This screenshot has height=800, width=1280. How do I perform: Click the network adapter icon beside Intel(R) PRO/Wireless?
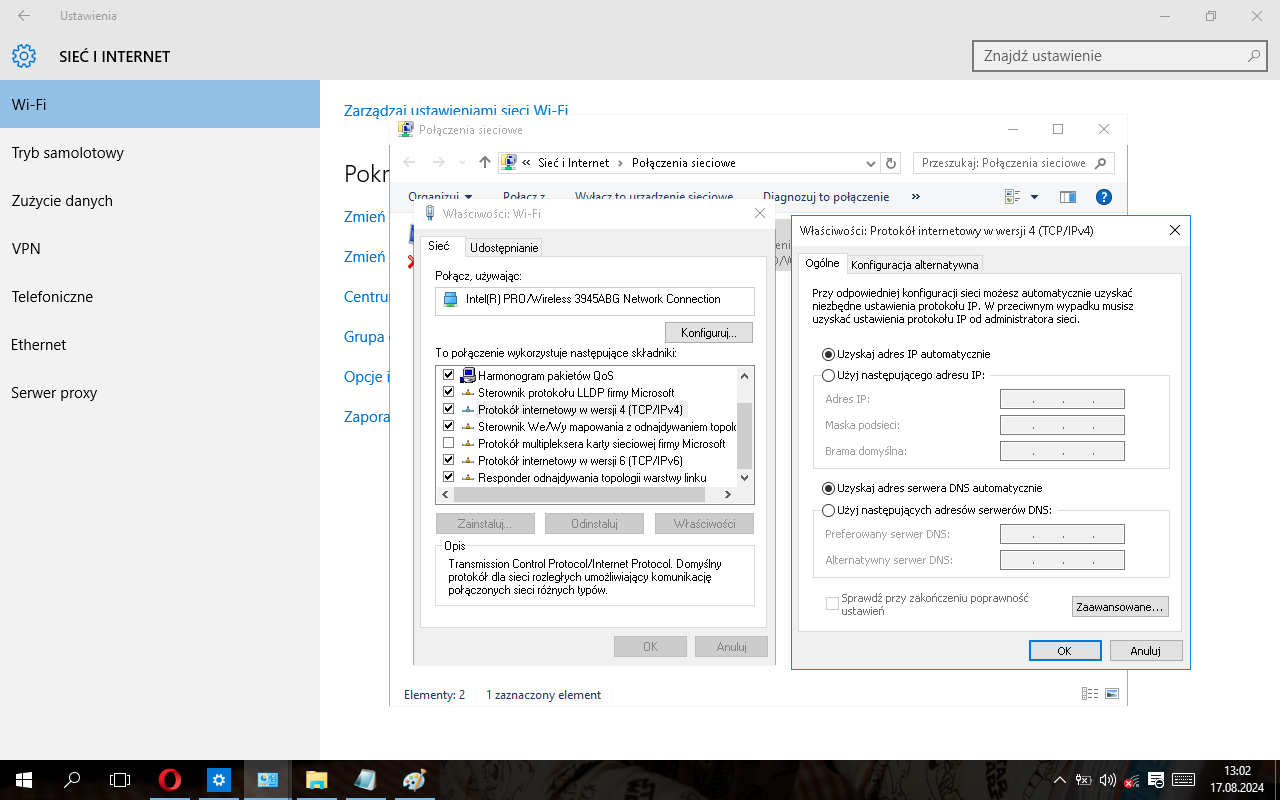[450, 299]
